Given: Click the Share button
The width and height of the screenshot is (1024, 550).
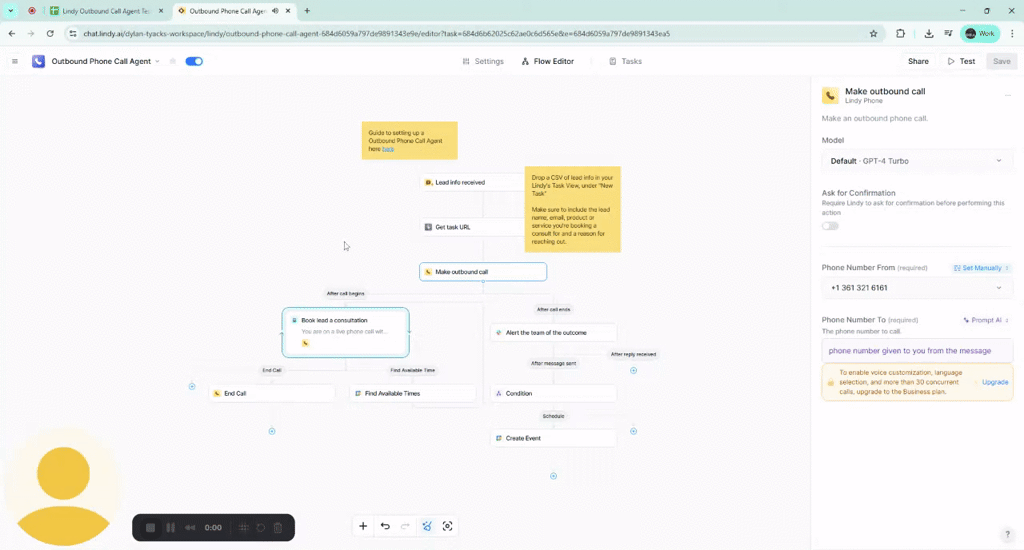Looking at the screenshot, I should [917, 62].
